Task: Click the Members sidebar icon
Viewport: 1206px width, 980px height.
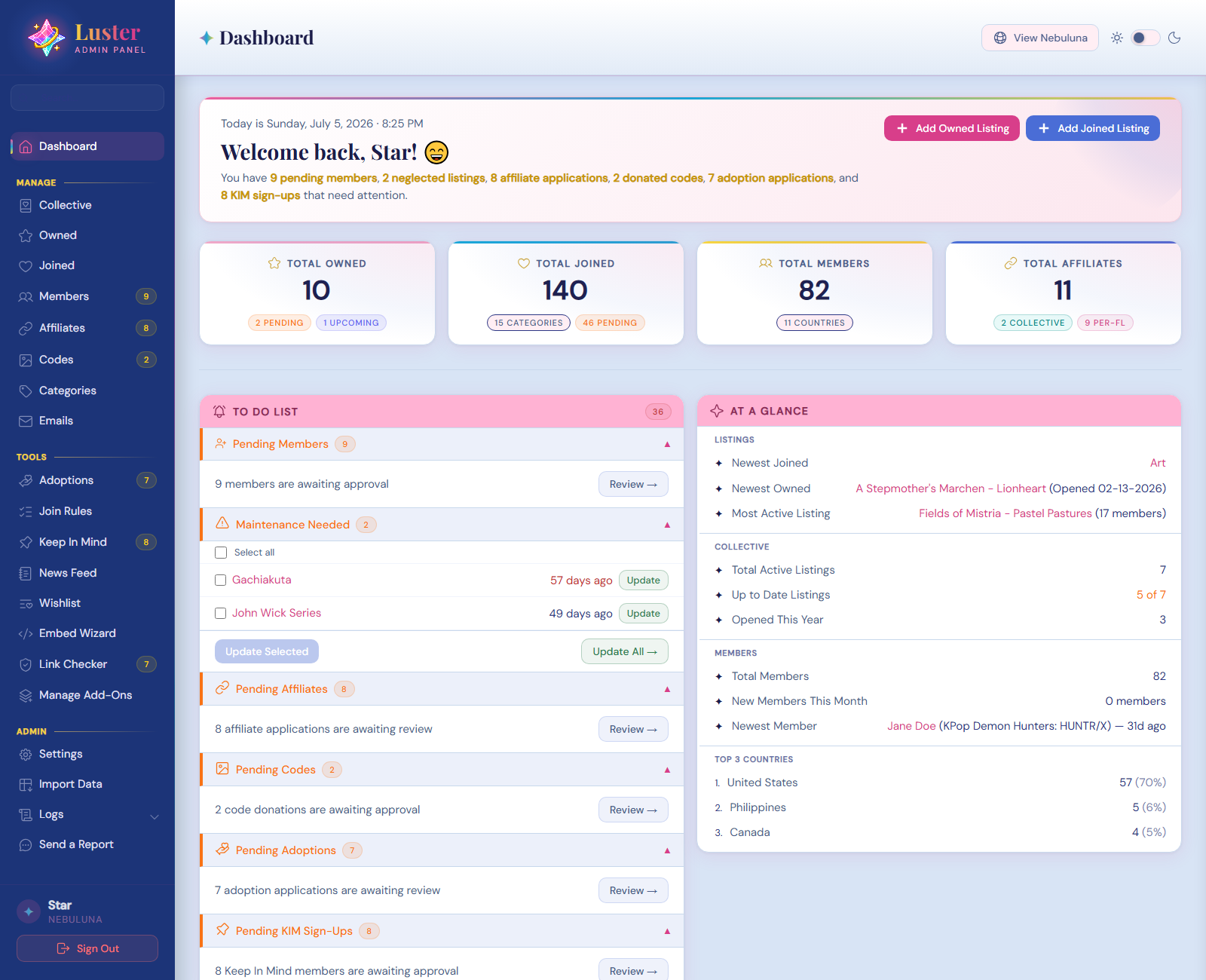Action: tap(26, 296)
